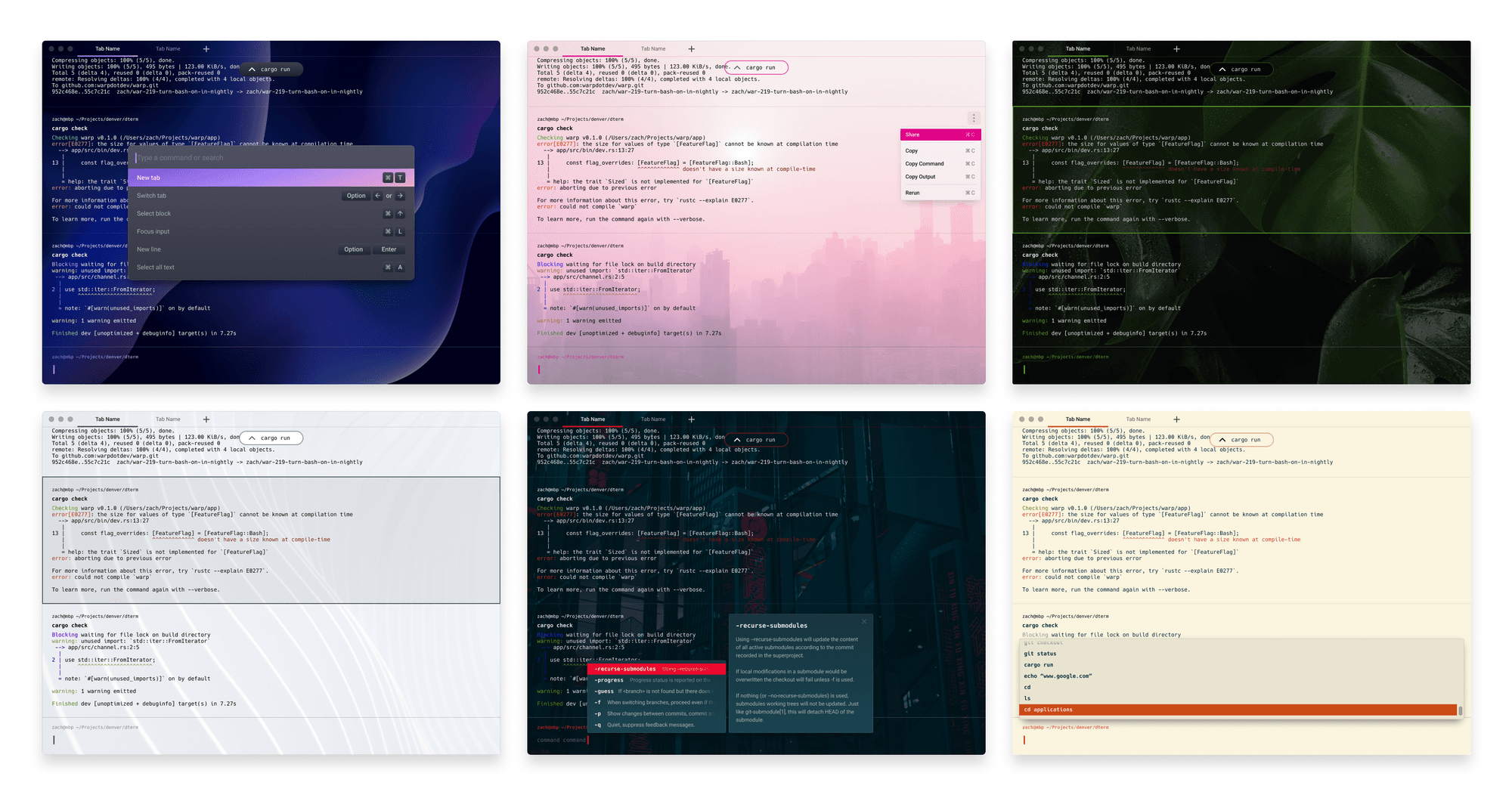This screenshot has width=1512, height=795.
Task: Click the add-tab plus in the blue wave terminal
Action: [206, 49]
